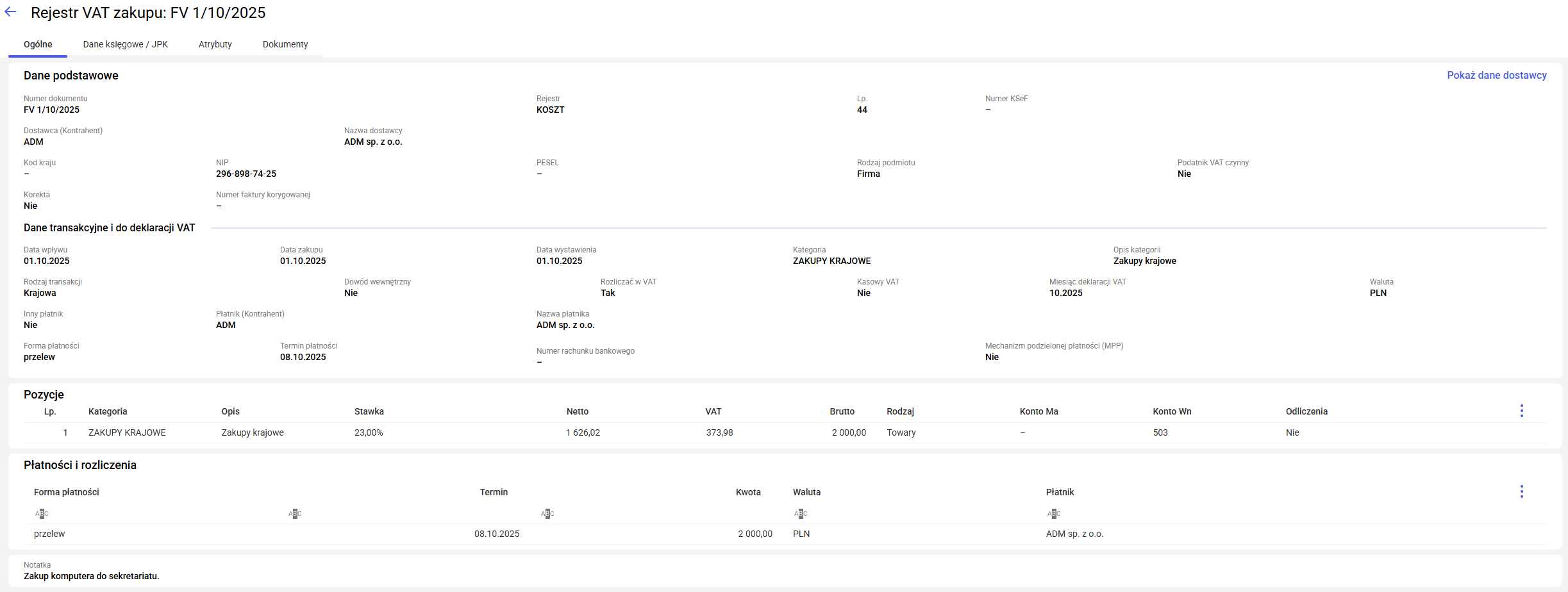The height and width of the screenshot is (592, 1568).
Task: Select the Ogólne tab
Action: point(38,44)
